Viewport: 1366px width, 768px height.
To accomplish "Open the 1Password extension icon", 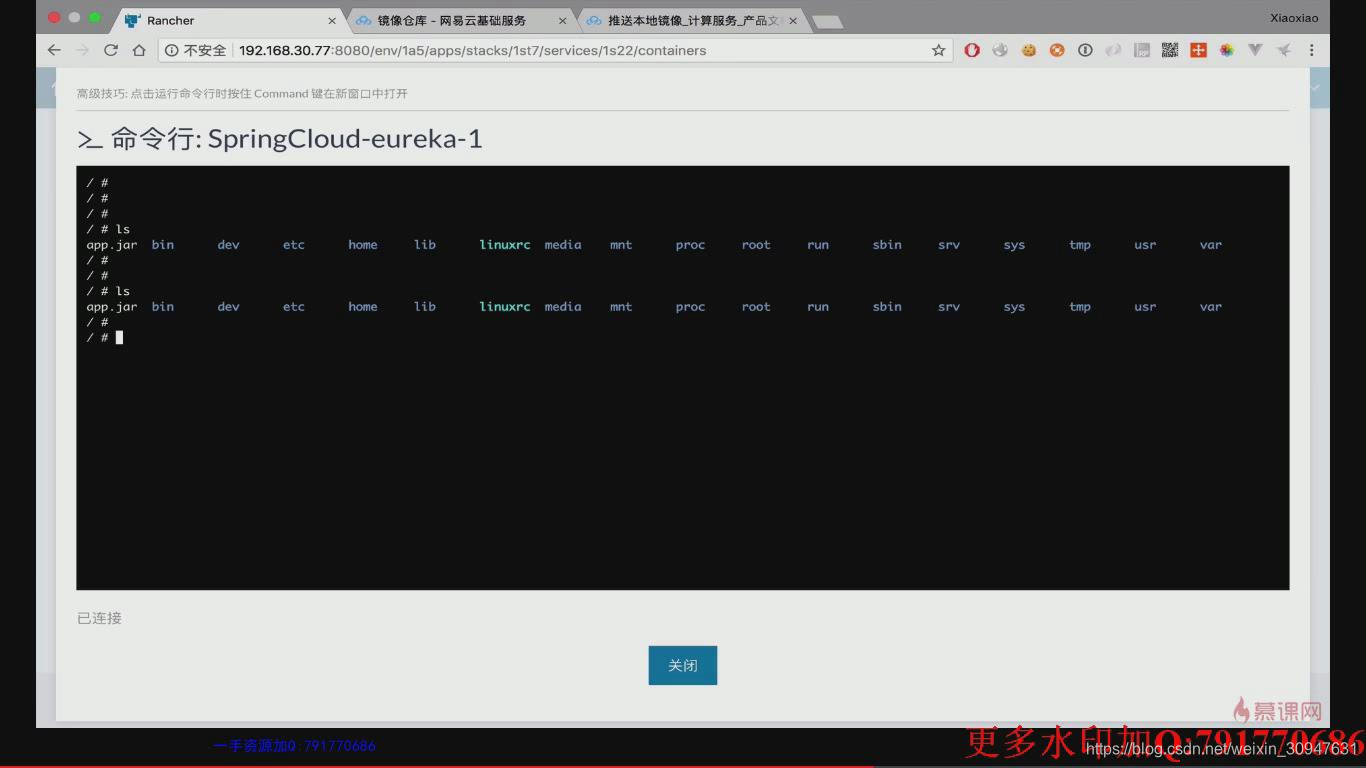I will tap(1085, 50).
